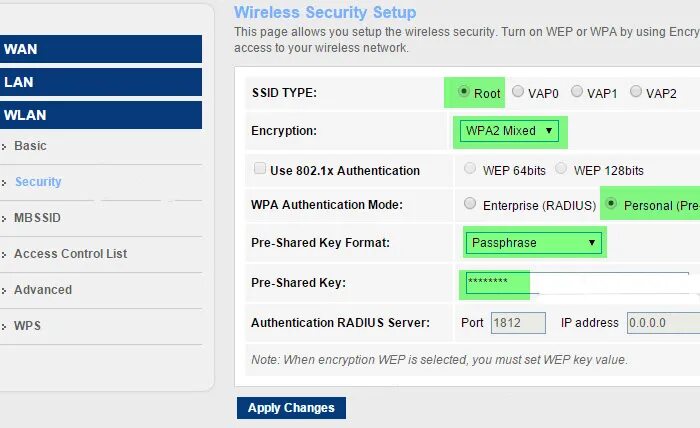Expand the WLAN menu section
Image resolution: width=700 pixels, height=428 pixels.
tap(101, 115)
